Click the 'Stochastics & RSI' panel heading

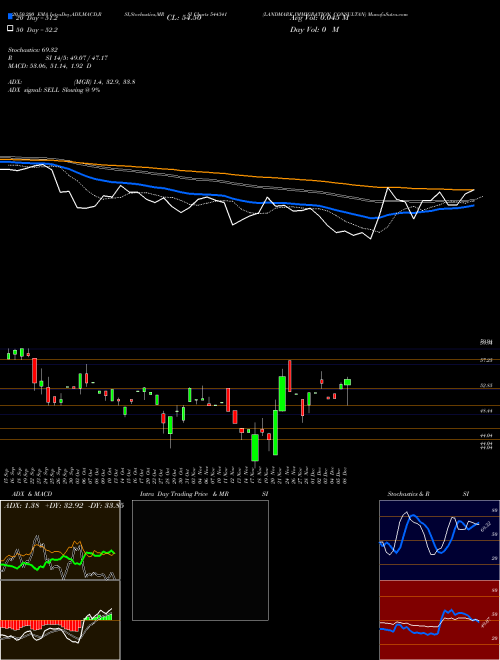point(428,494)
